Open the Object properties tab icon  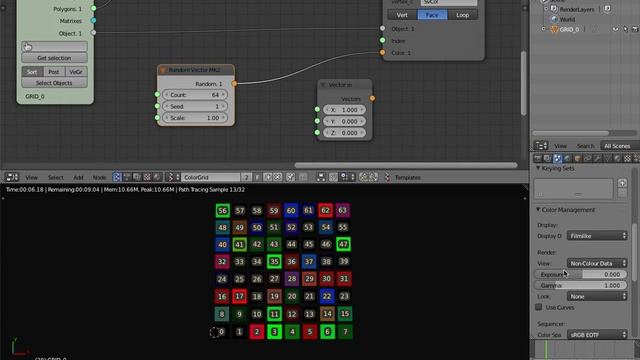pyautogui.click(x=578, y=158)
